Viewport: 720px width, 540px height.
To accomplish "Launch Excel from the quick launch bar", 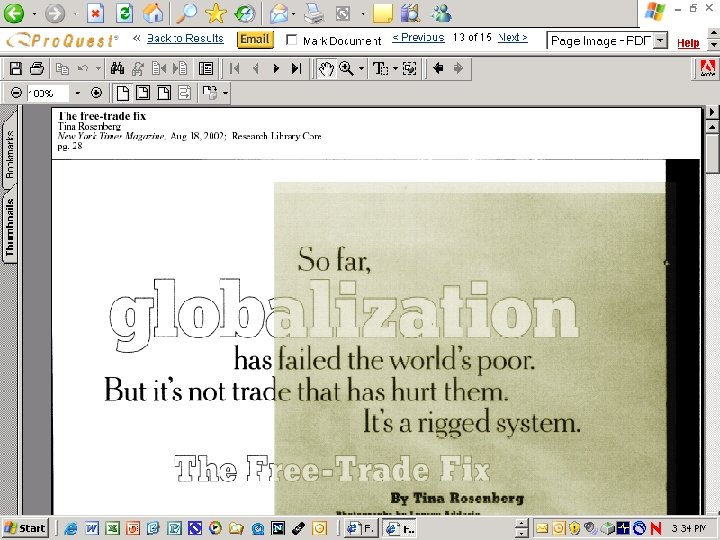I will pyautogui.click(x=112, y=529).
